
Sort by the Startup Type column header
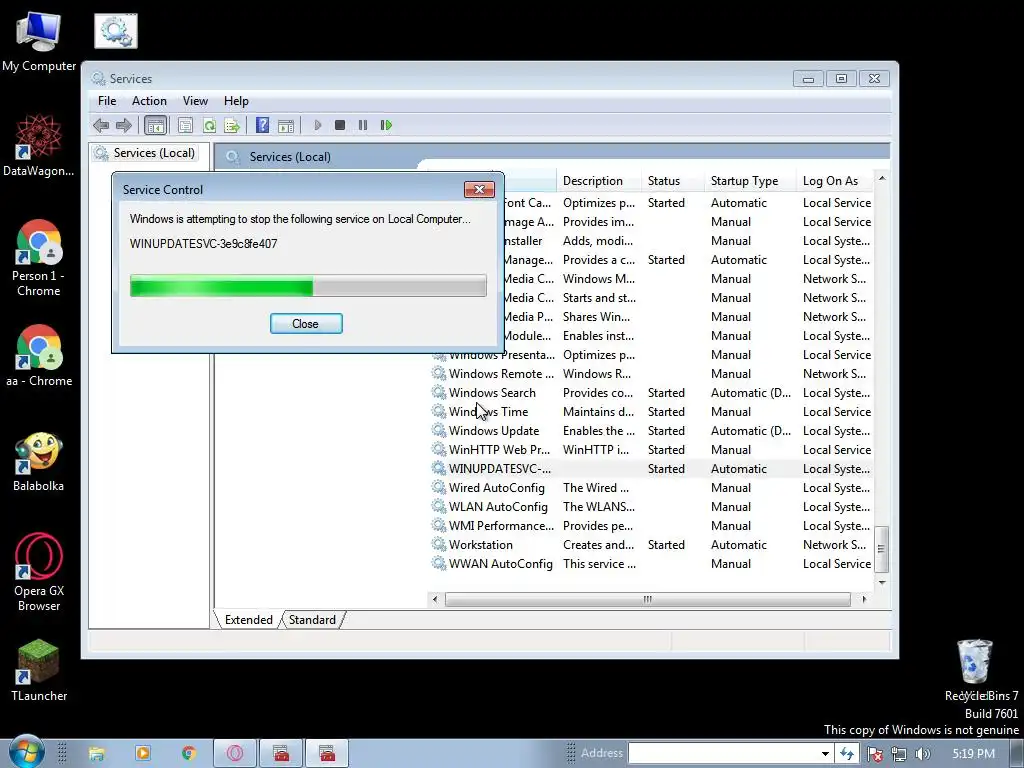click(x=750, y=181)
